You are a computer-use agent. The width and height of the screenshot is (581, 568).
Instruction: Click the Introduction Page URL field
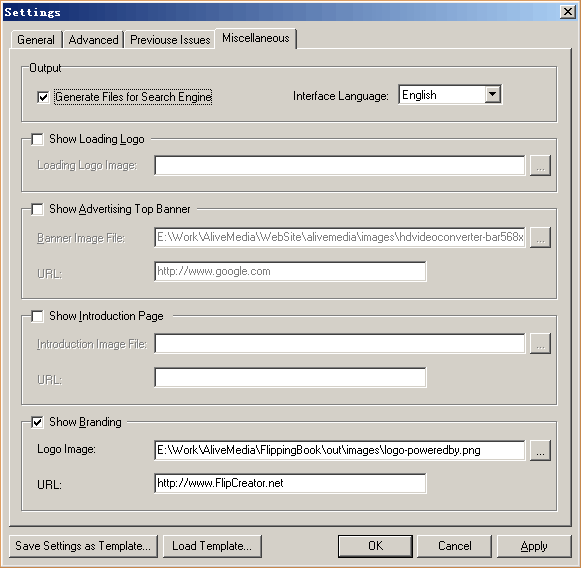pyautogui.click(x=290, y=378)
